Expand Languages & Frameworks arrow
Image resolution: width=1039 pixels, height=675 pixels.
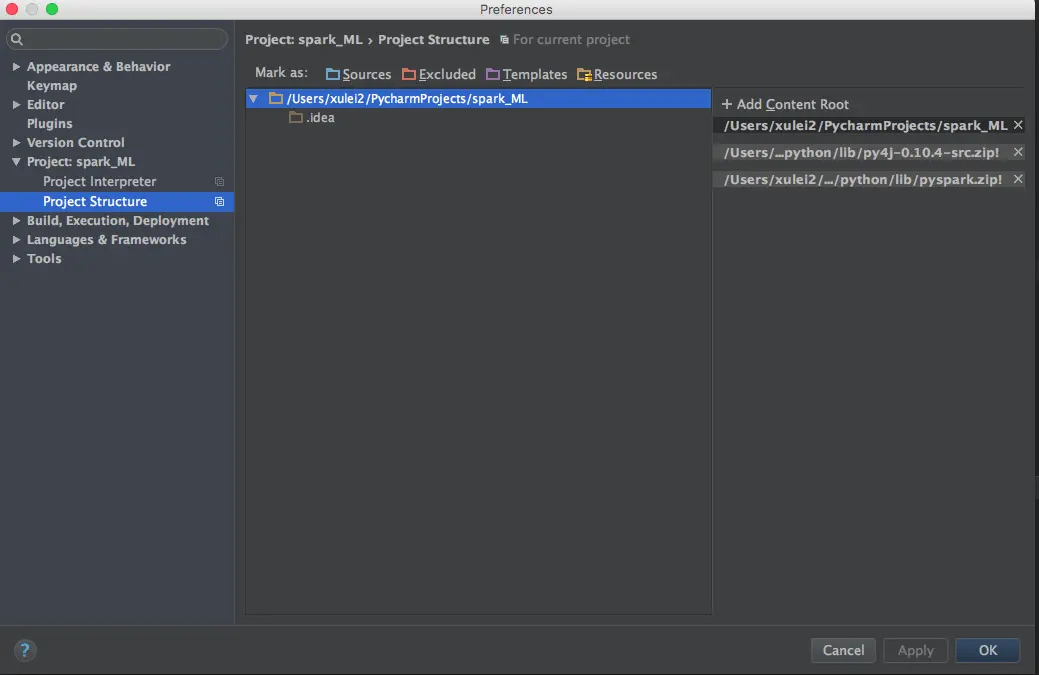16,240
